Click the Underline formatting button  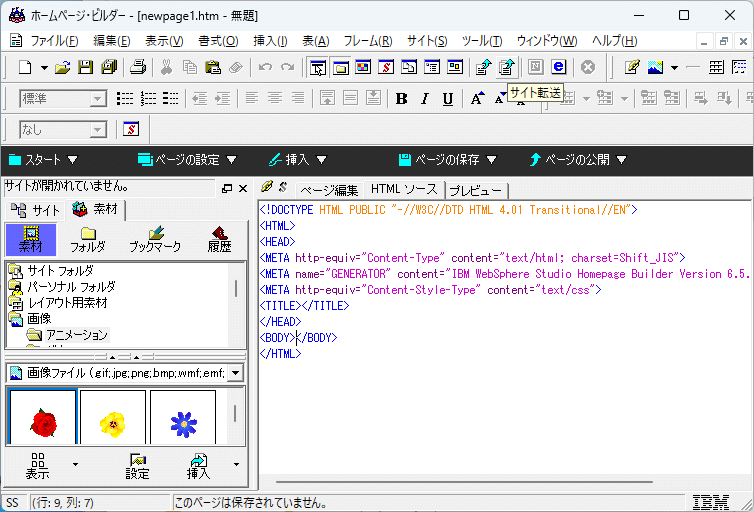coord(447,98)
